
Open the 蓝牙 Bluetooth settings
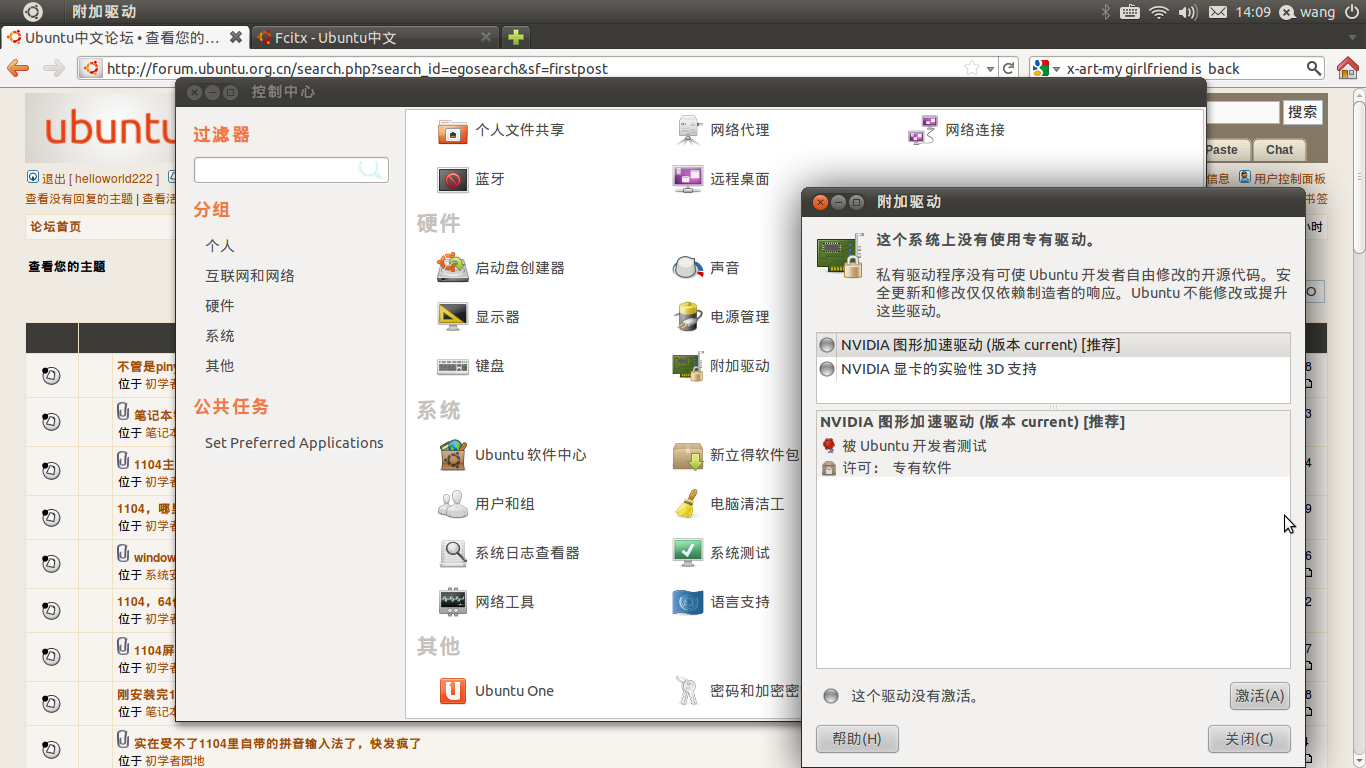coord(471,179)
